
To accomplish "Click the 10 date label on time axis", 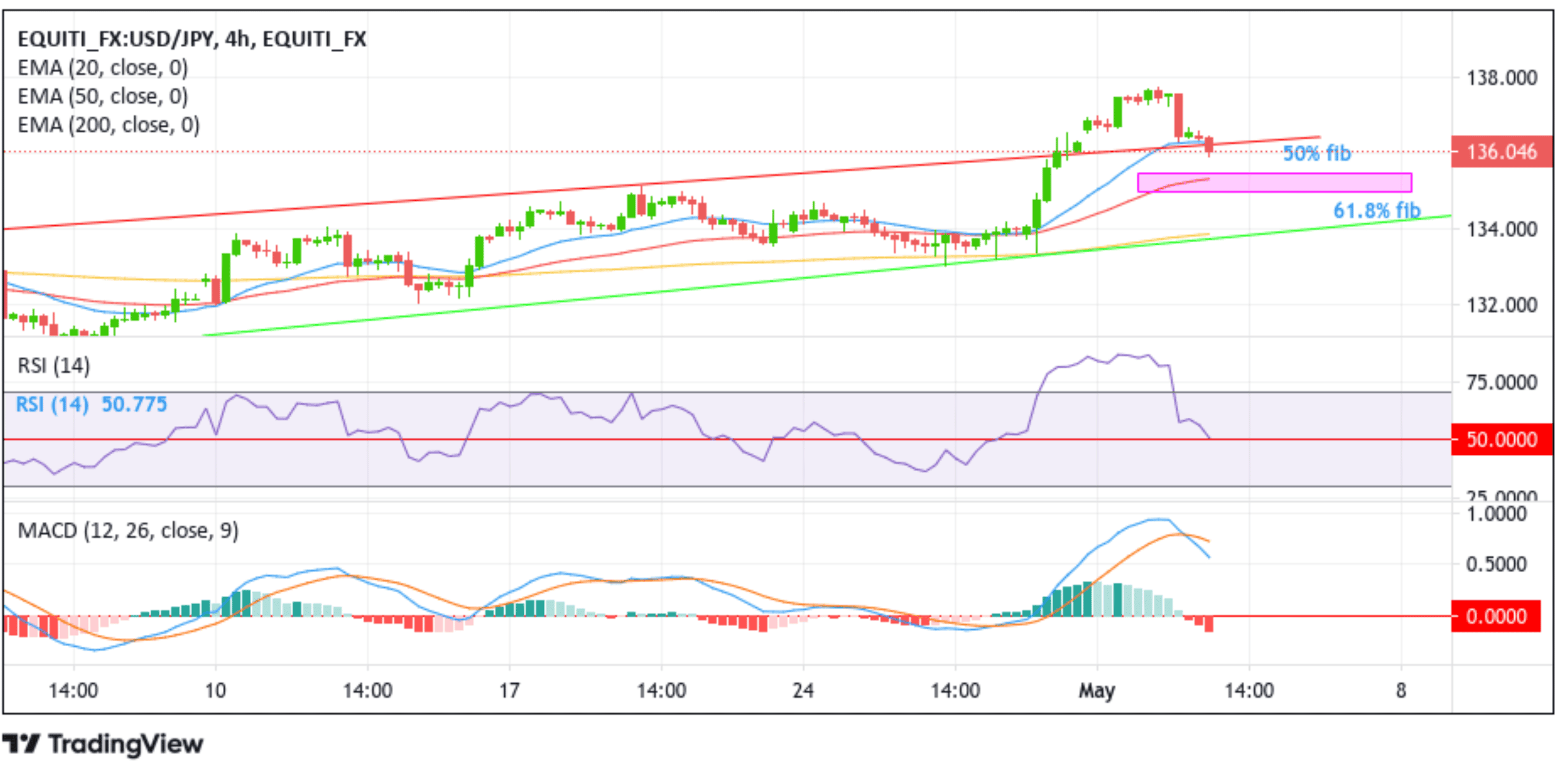I will (x=215, y=690).
